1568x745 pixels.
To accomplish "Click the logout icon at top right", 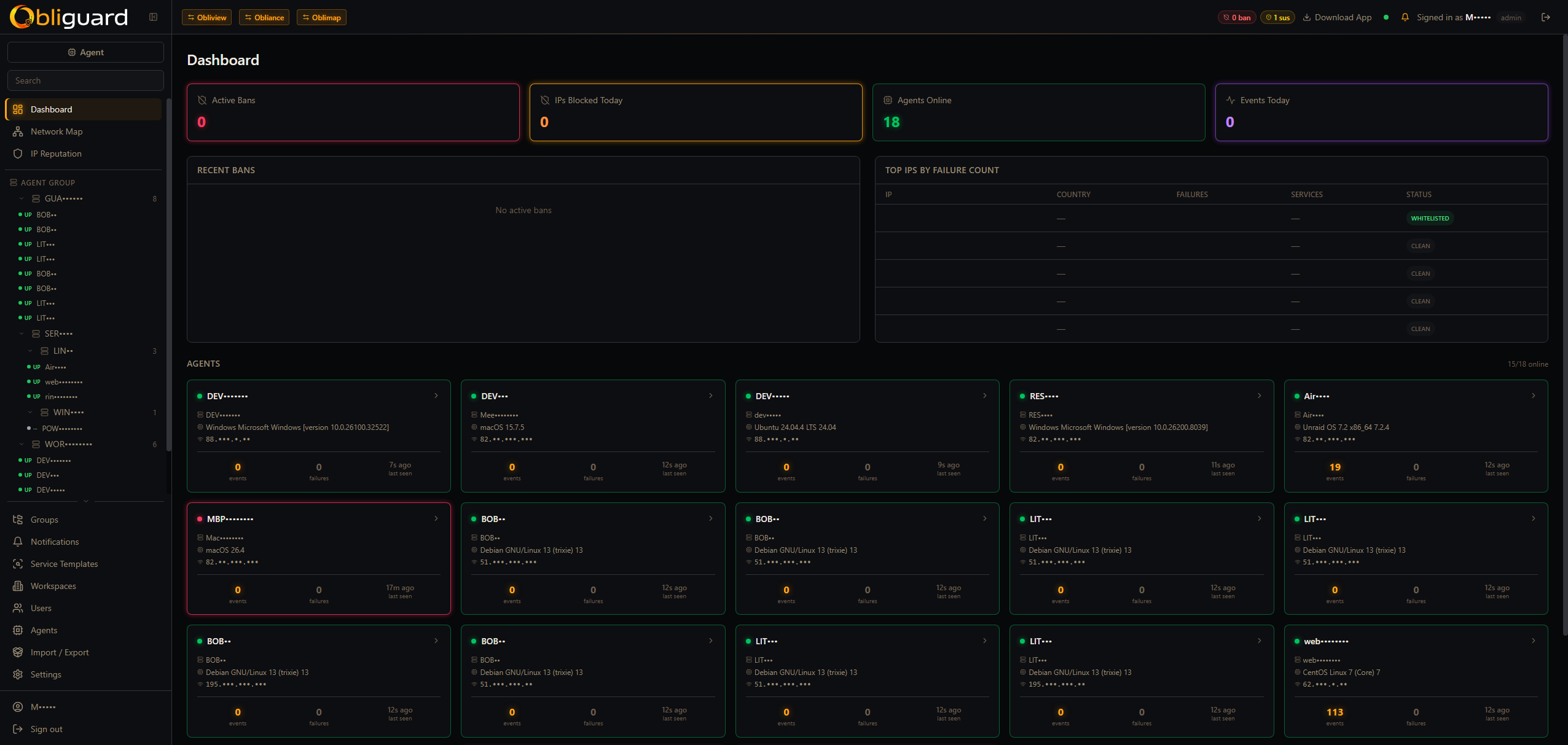I will tap(1546, 17).
